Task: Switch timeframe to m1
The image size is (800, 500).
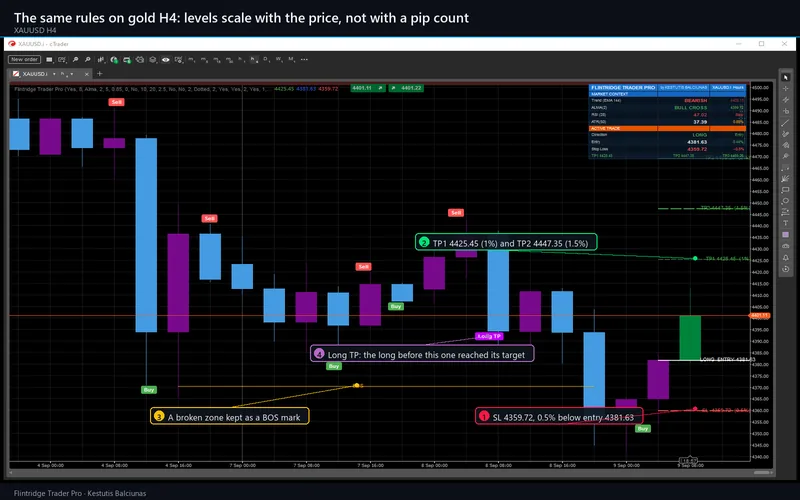Action: pos(191,59)
